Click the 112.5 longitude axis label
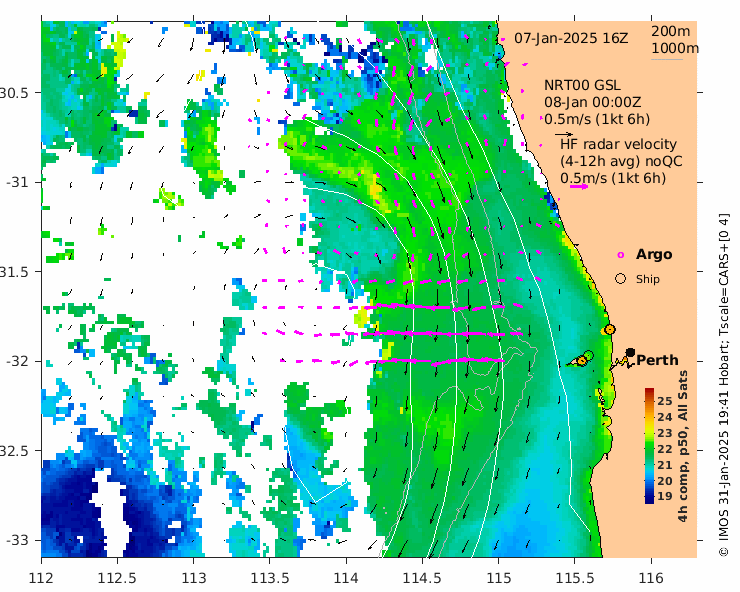Viewport: 740px width, 592px height. pyautogui.click(x=117, y=578)
